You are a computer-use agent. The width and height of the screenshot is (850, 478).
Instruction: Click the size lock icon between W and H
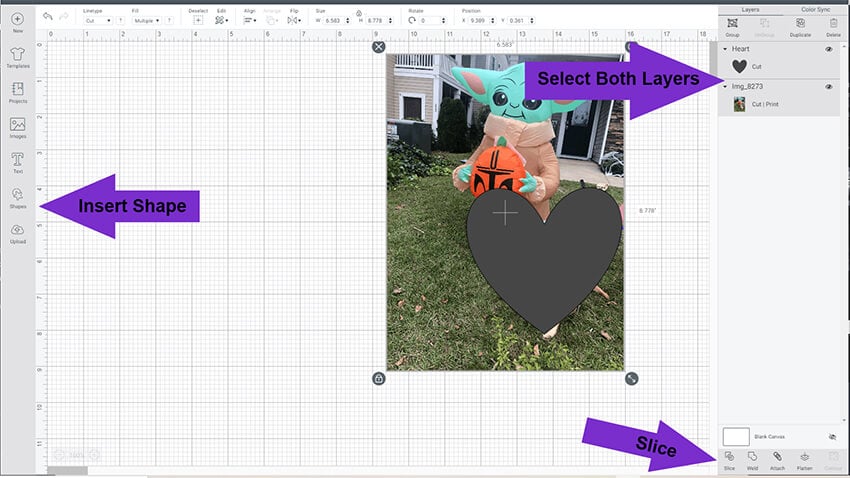[359, 13]
